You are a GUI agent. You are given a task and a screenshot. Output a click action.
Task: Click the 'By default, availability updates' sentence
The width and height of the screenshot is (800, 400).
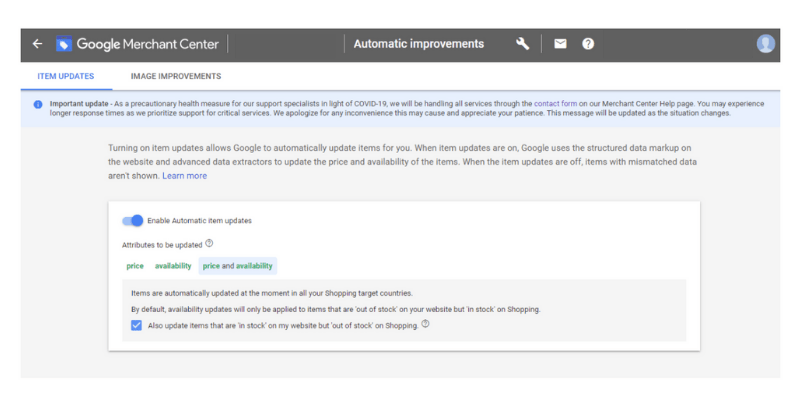click(335, 310)
